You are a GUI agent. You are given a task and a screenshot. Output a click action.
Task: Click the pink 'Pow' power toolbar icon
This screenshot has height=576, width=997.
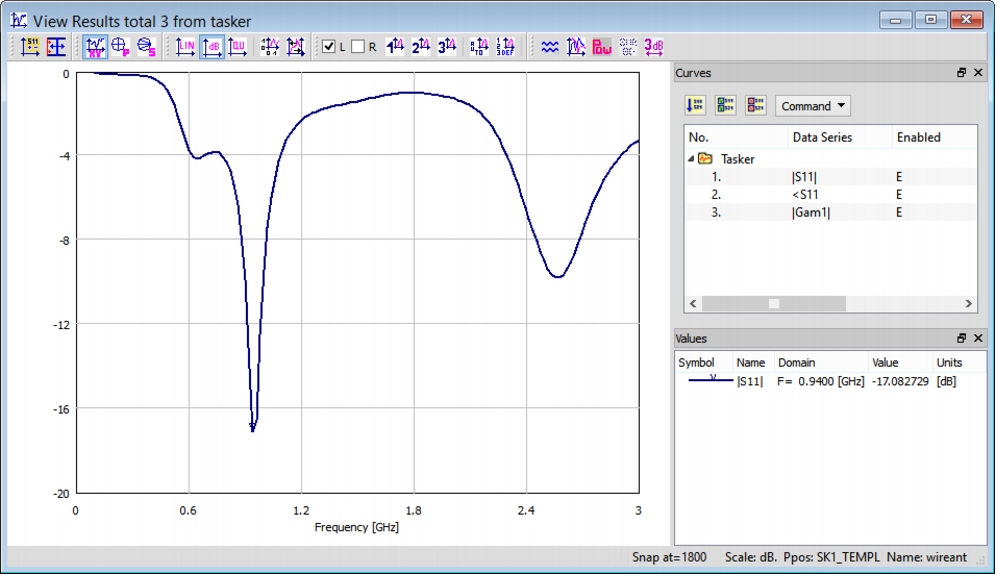[x=602, y=46]
